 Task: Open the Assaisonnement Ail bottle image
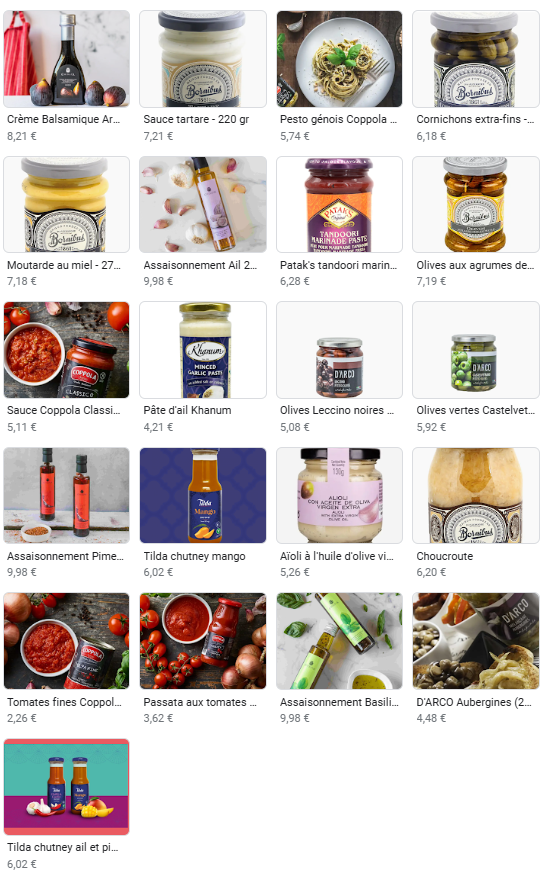(x=203, y=204)
